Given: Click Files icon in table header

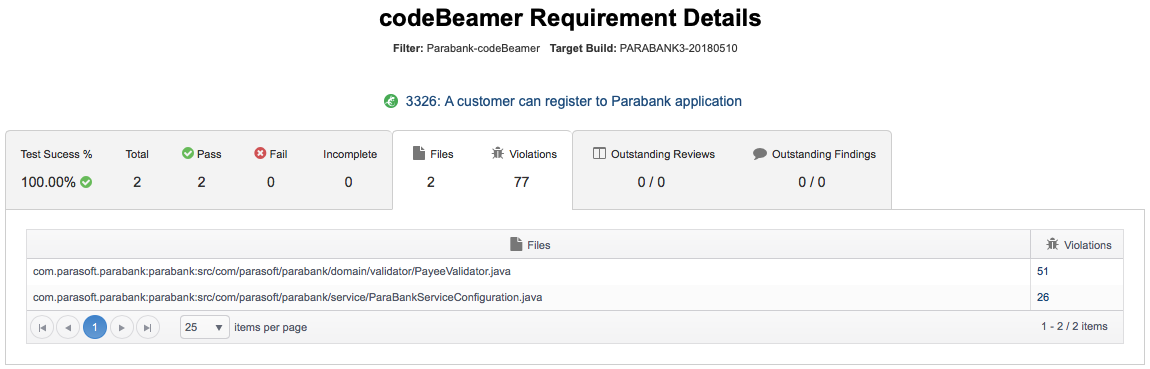Looking at the screenshot, I should coord(516,245).
